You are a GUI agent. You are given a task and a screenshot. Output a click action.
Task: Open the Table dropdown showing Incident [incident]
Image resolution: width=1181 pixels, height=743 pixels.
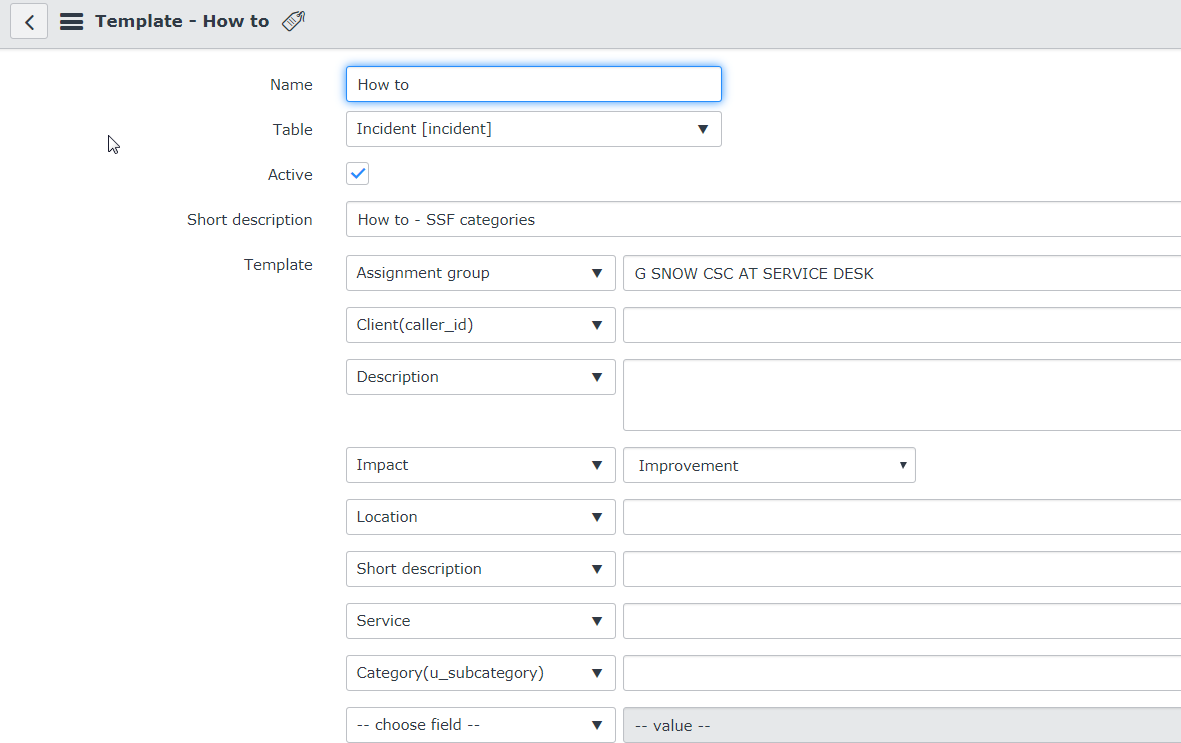533,128
